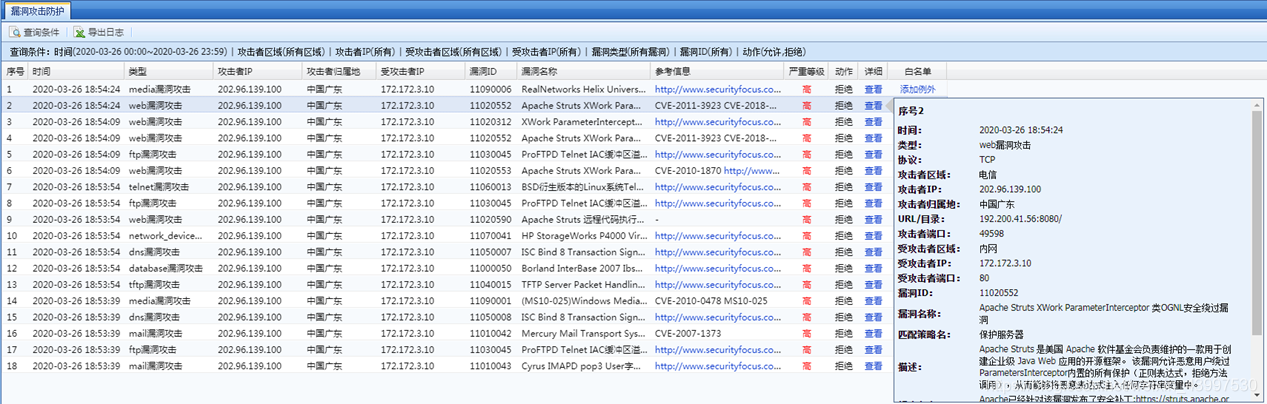Click the 漏洞ID column header

click(484, 72)
